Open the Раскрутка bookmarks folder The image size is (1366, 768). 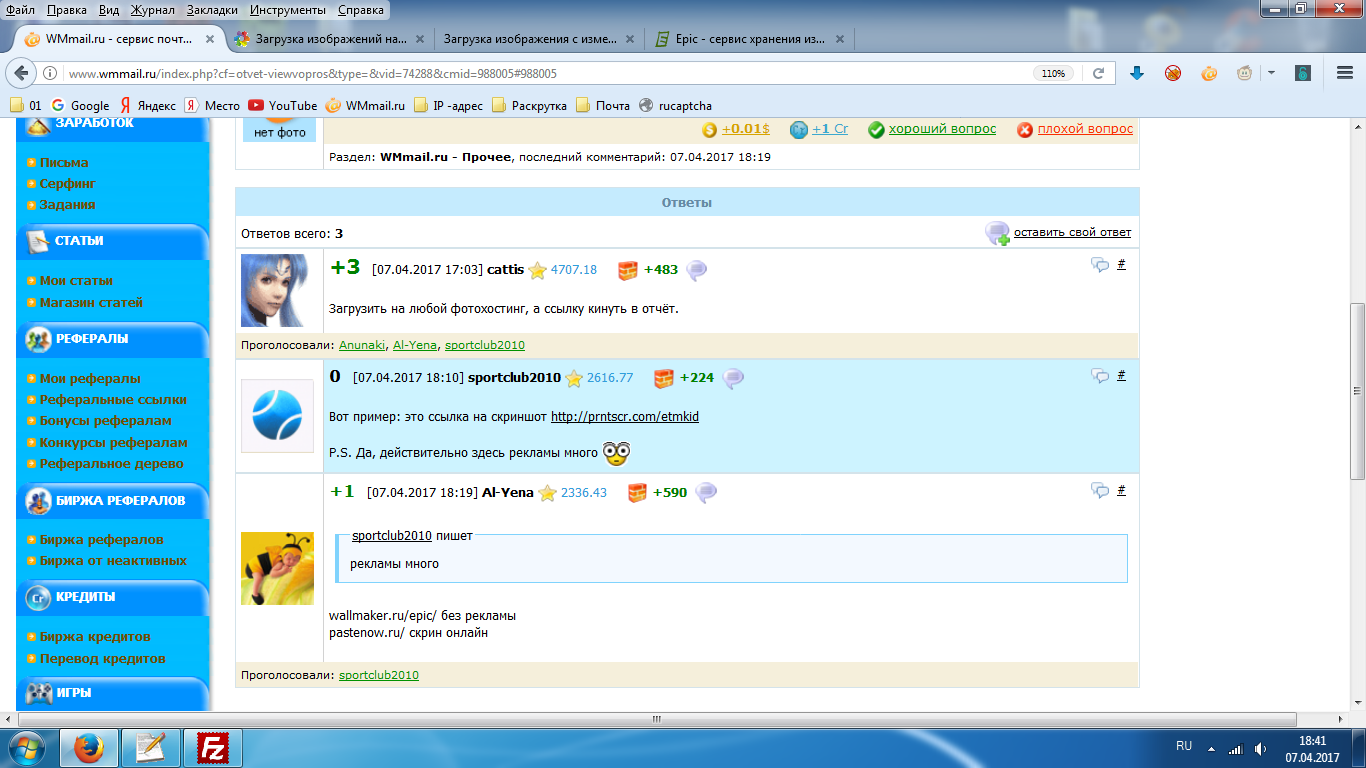point(529,105)
